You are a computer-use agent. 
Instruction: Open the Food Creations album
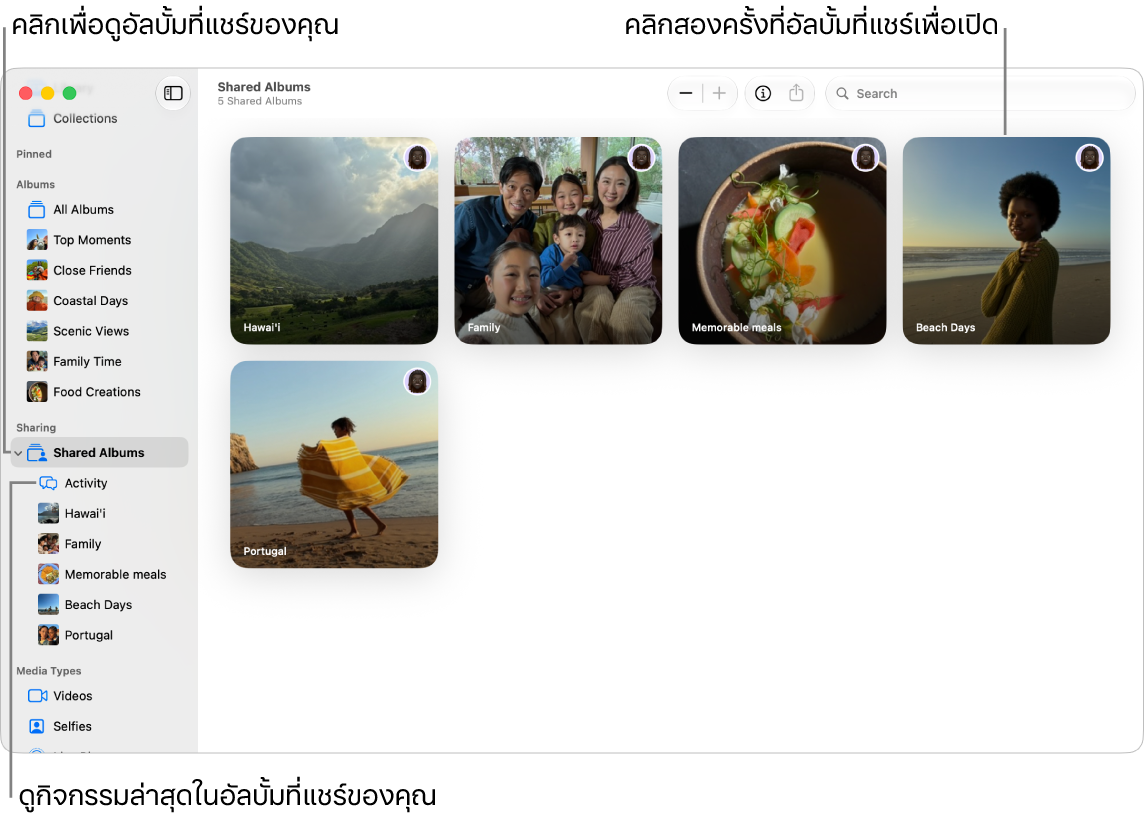pos(99,392)
